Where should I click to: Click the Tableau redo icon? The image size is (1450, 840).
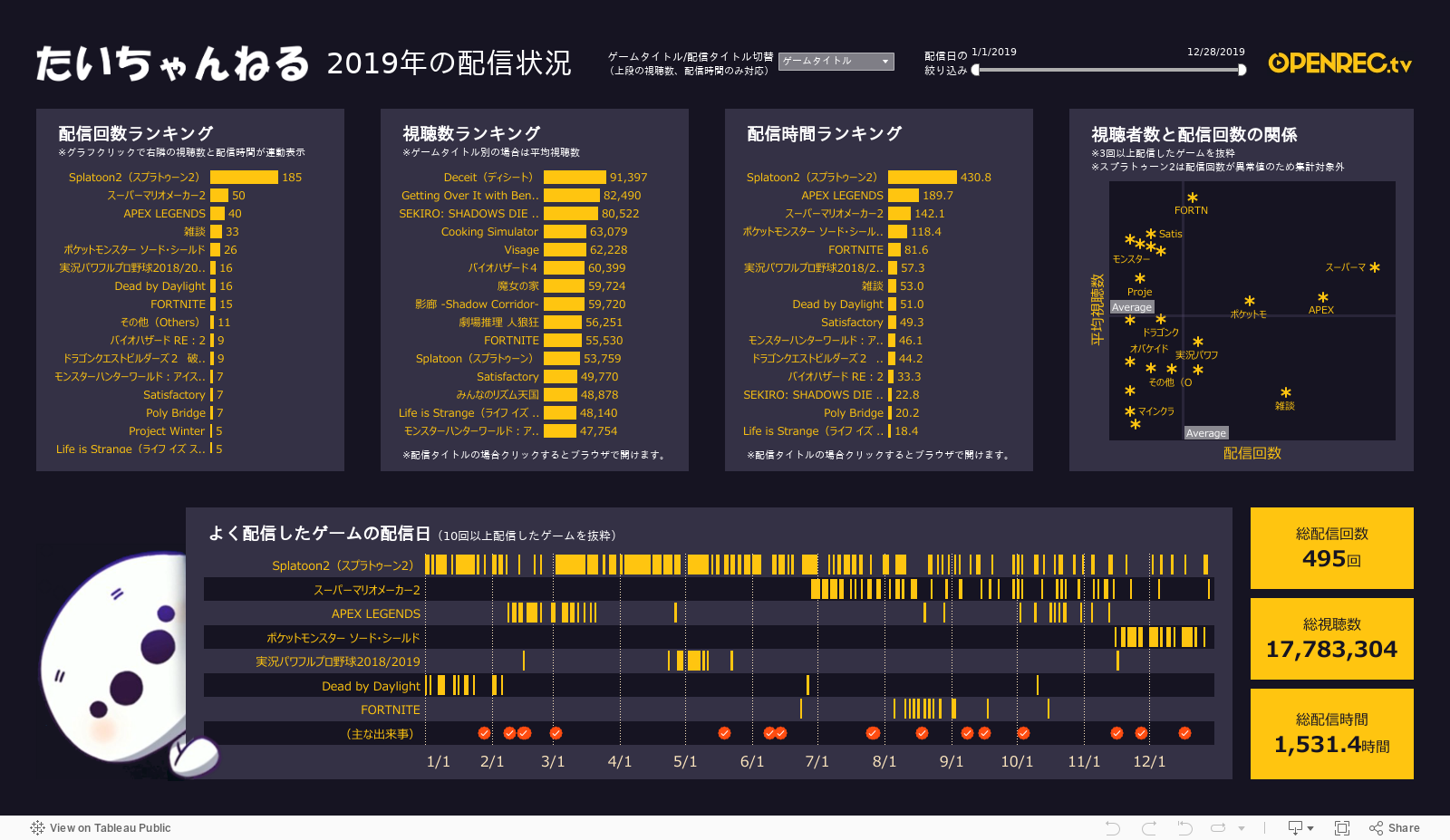click(x=1149, y=827)
